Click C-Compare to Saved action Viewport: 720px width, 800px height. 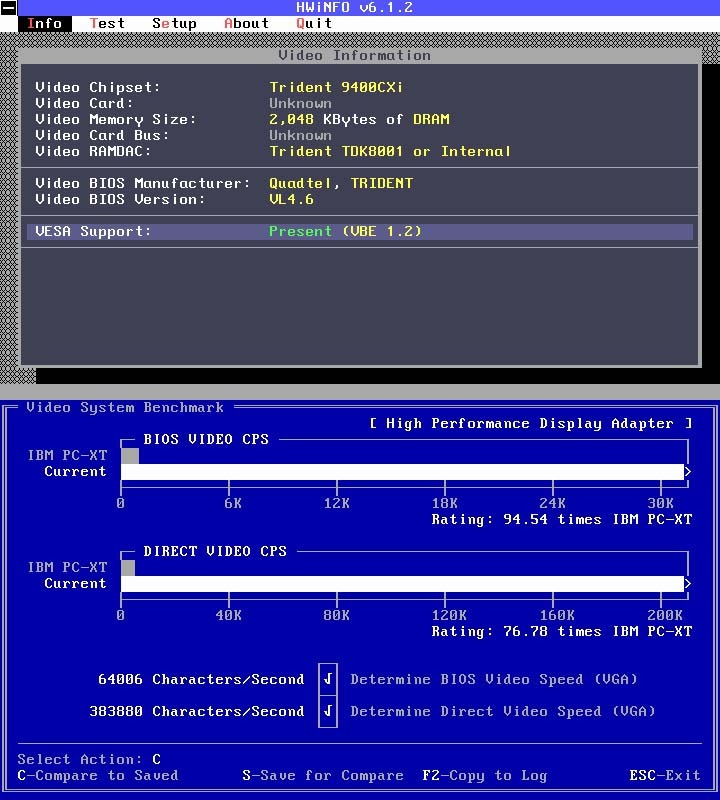98,776
